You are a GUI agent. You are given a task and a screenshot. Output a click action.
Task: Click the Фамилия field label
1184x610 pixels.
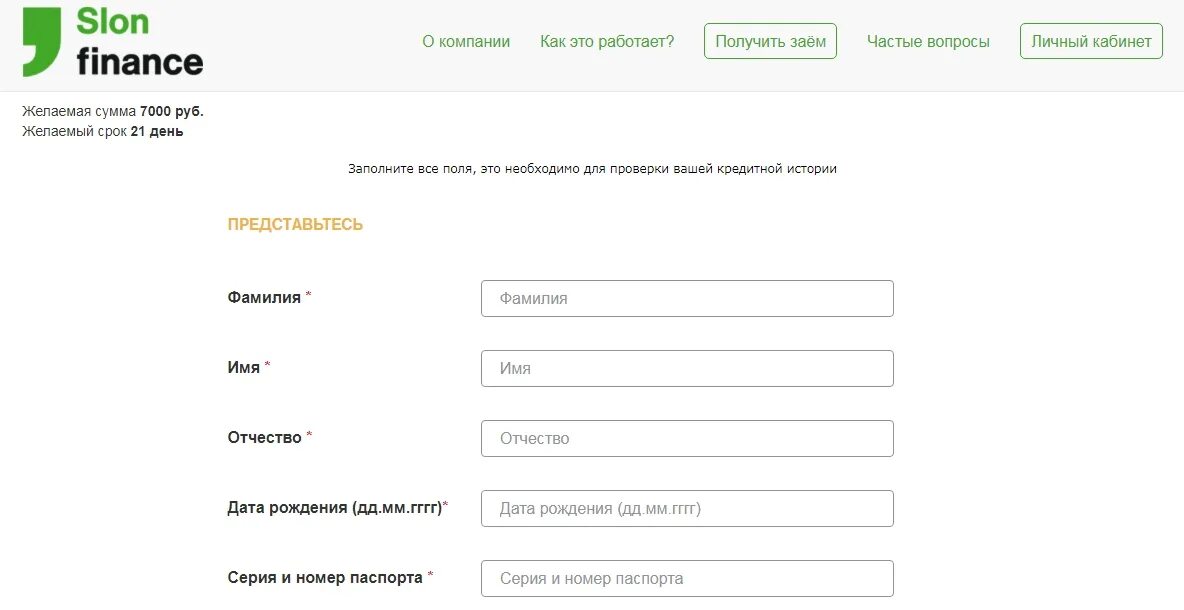click(x=264, y=297)
